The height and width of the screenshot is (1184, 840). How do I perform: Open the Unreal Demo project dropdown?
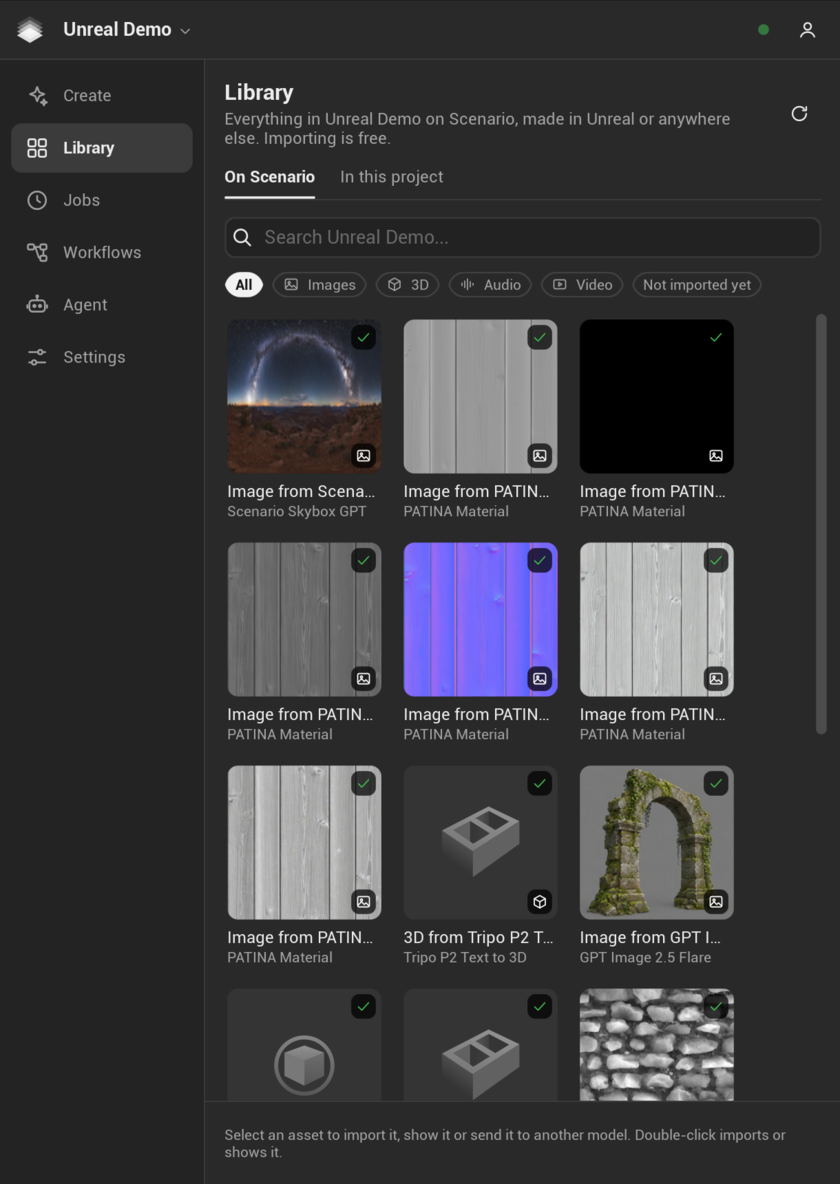[x=127, y=29]
